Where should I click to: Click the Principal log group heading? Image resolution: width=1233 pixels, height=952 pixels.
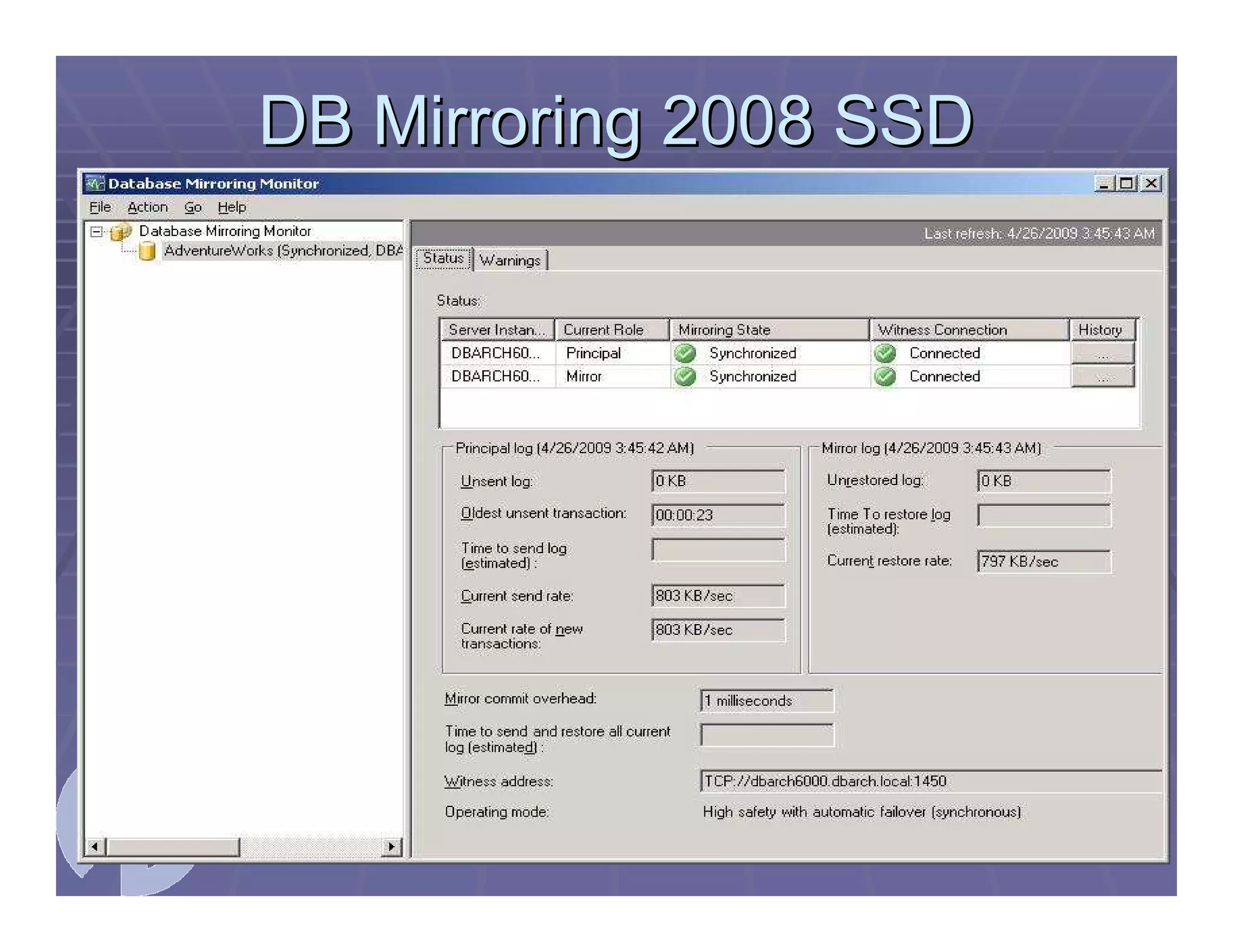click(x=574, y=448)
